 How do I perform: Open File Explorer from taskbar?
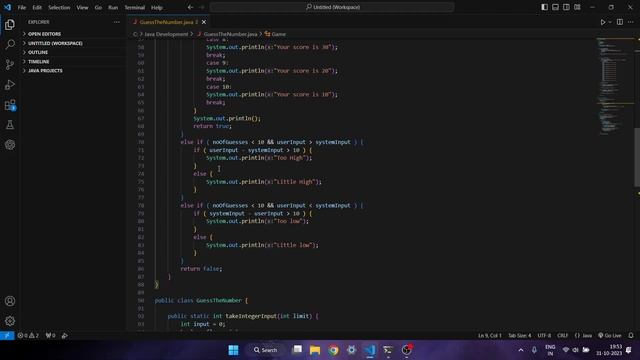[315, 350]
